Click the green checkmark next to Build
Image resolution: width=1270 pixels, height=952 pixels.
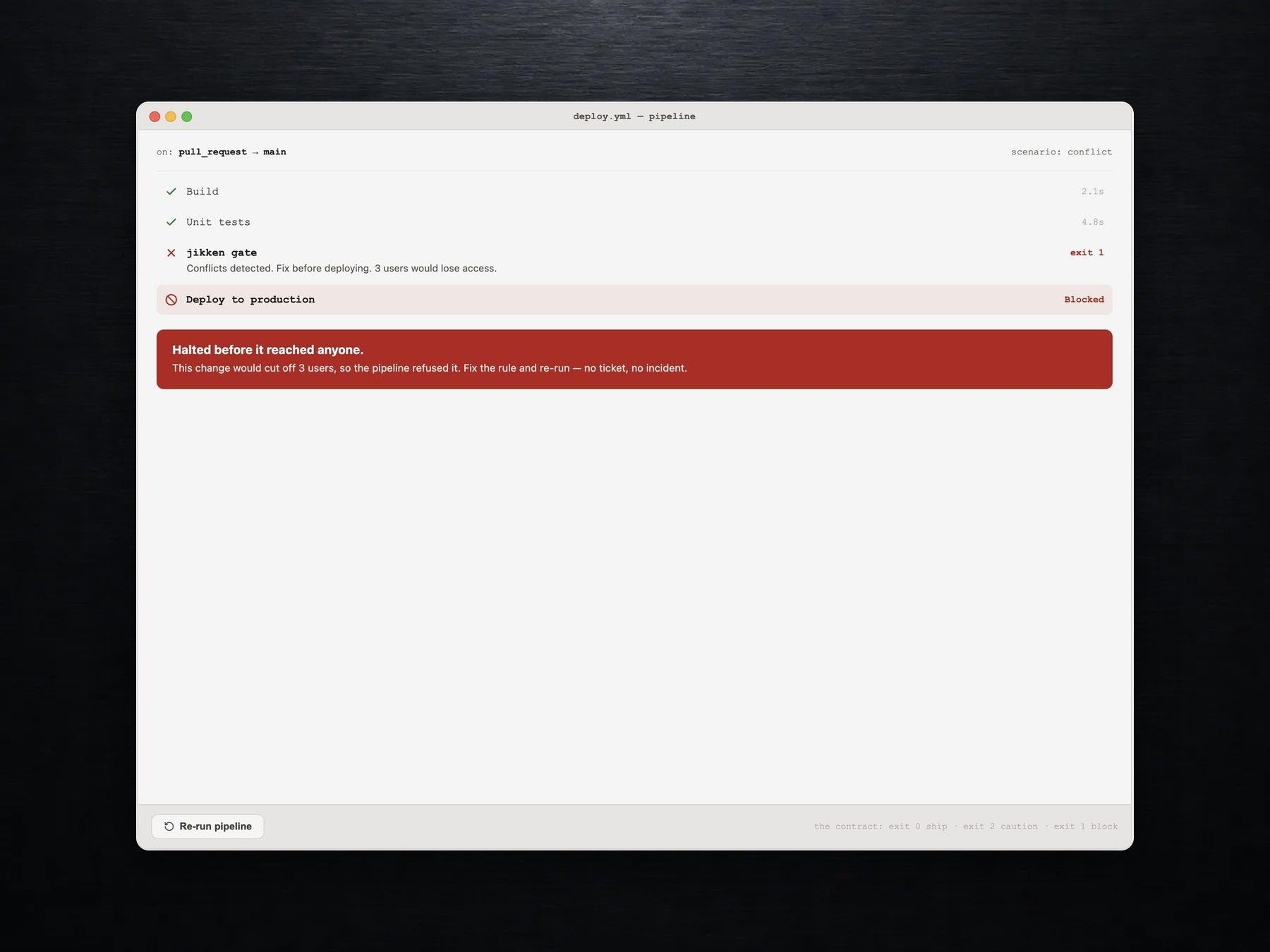(x=171, y=191)
